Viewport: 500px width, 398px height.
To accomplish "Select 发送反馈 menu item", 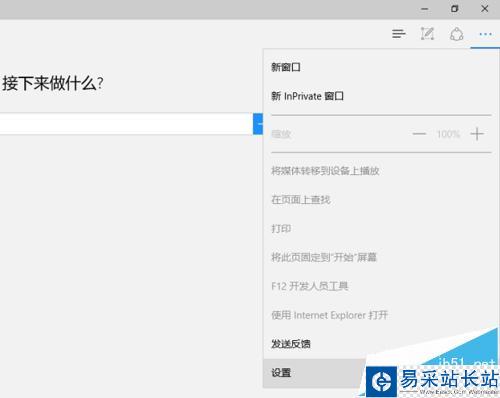I will 291,344.
